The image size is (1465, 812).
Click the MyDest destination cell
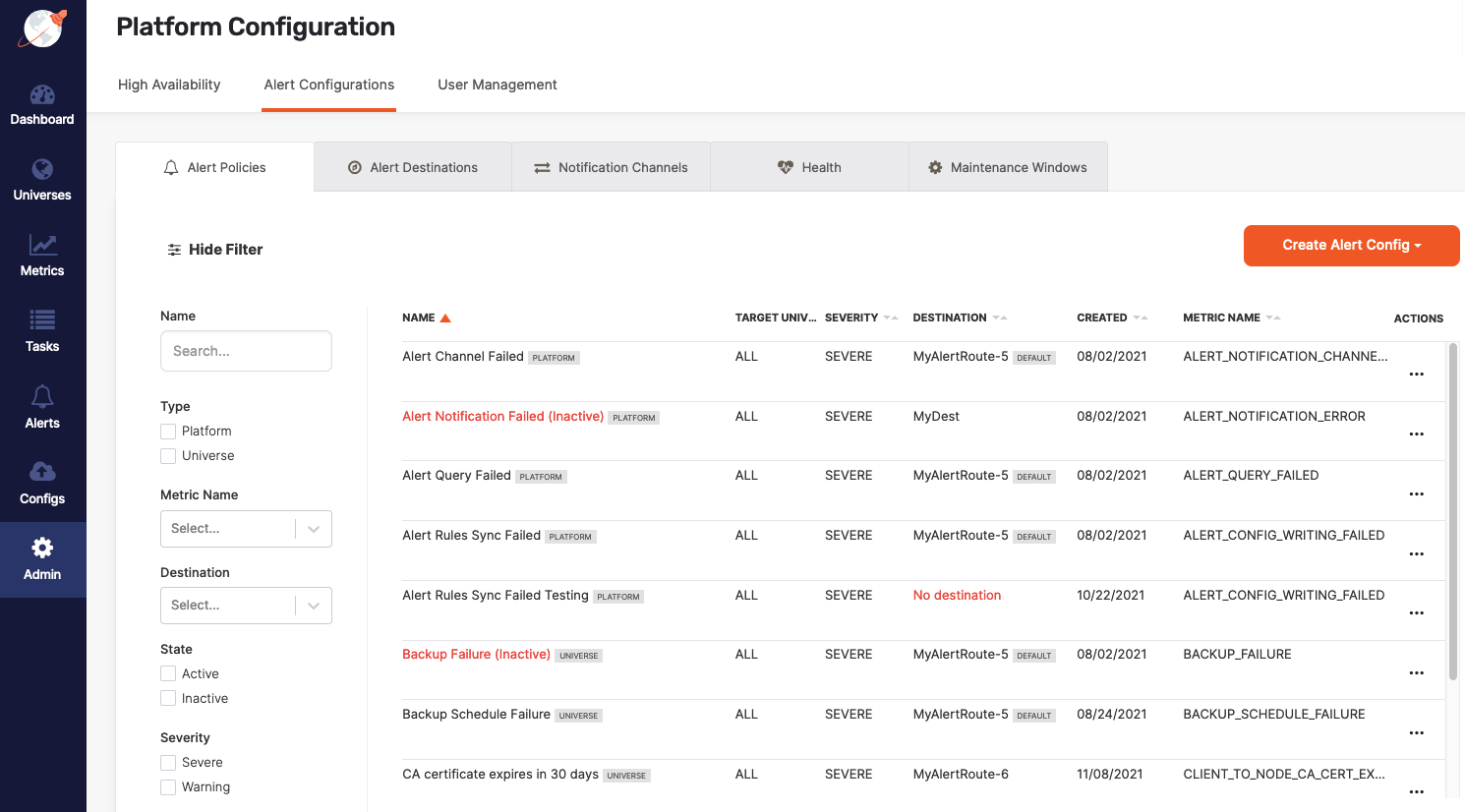[936, 417]
